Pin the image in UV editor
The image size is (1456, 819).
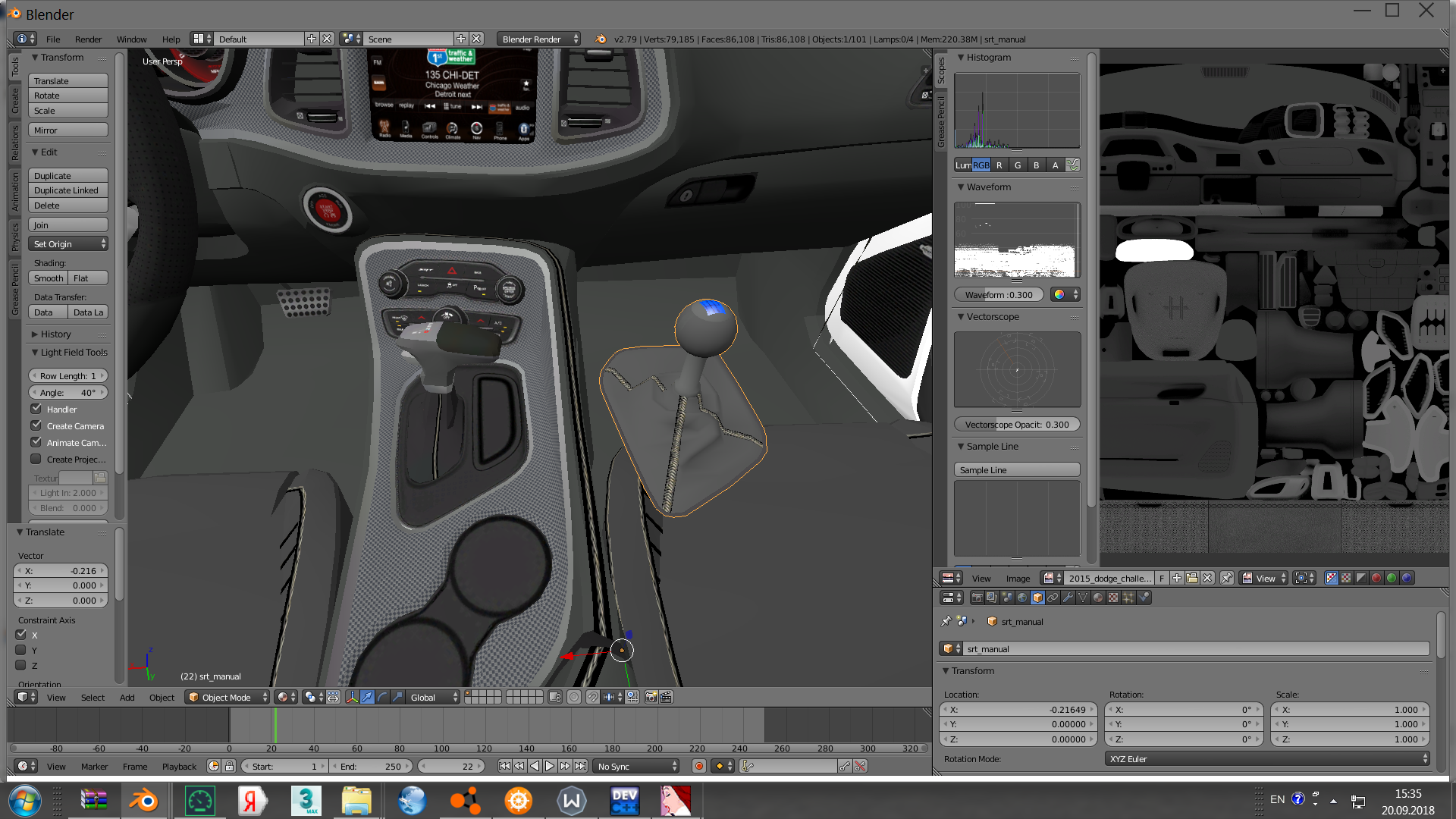coord(1227,578)
